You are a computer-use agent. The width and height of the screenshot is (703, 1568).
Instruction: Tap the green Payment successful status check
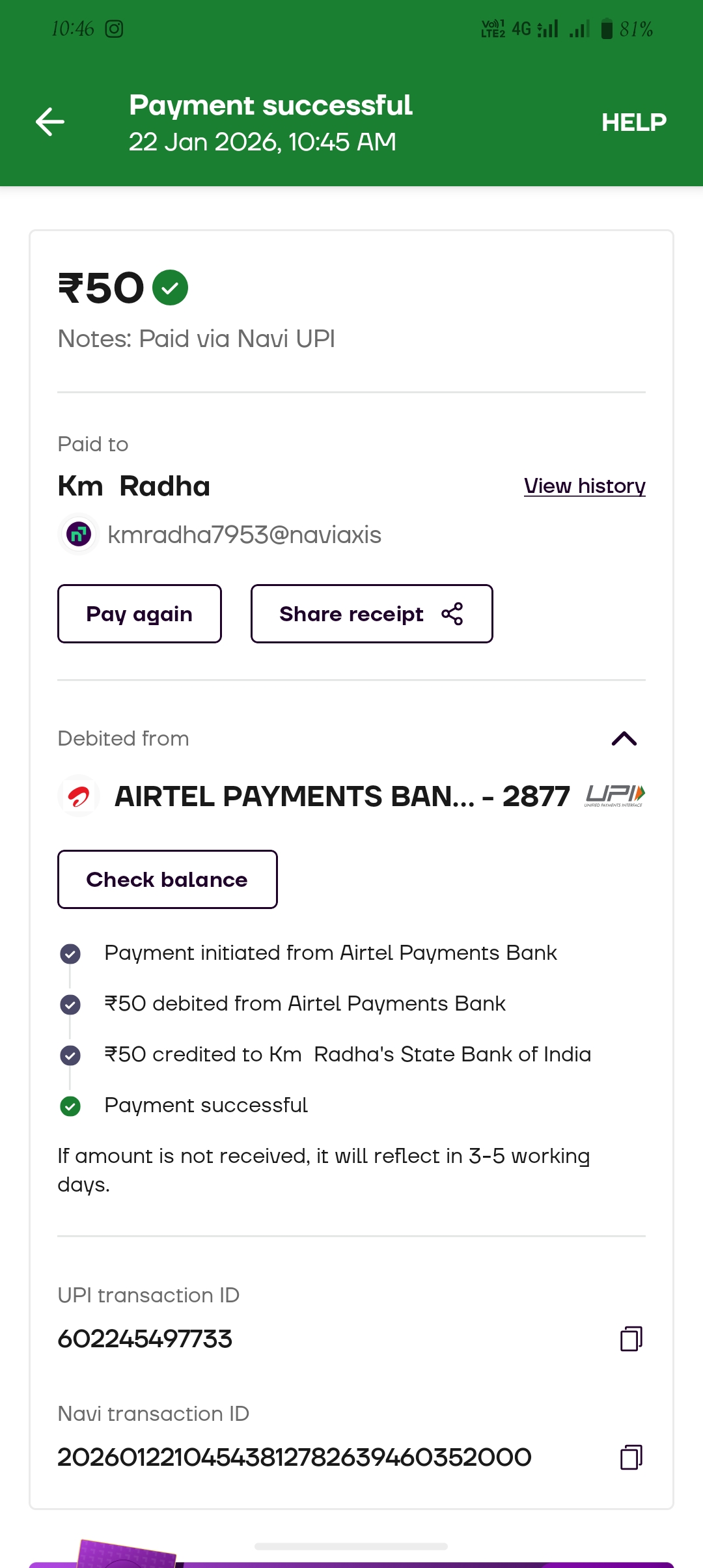point(70,1106)
